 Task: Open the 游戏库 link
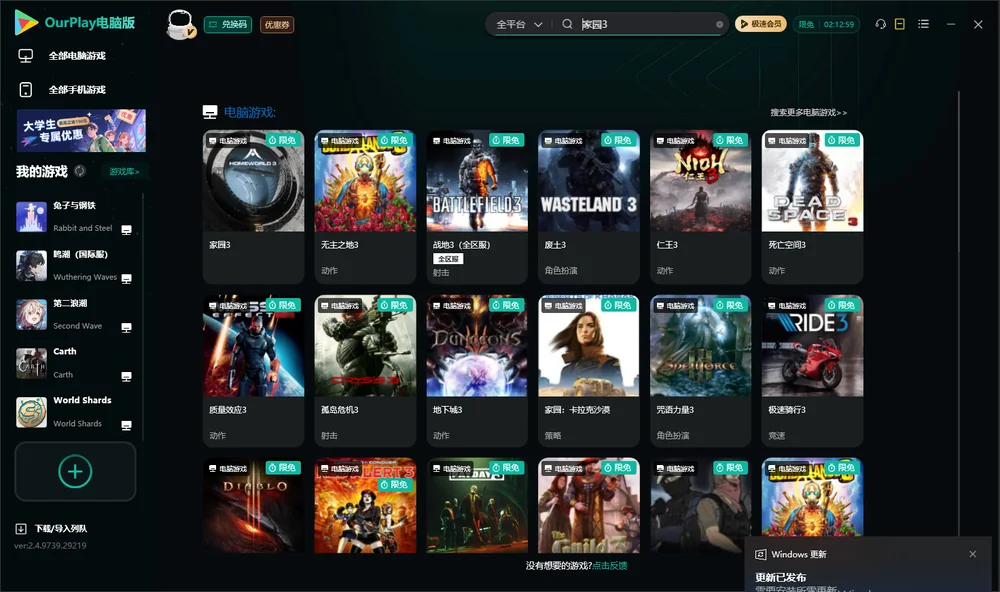coord(124,171)
